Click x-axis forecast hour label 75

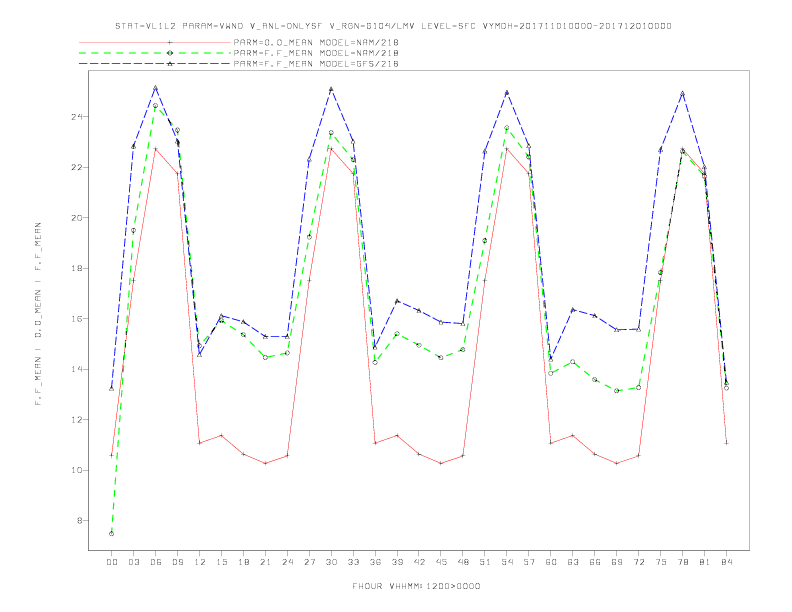[661, 562]
